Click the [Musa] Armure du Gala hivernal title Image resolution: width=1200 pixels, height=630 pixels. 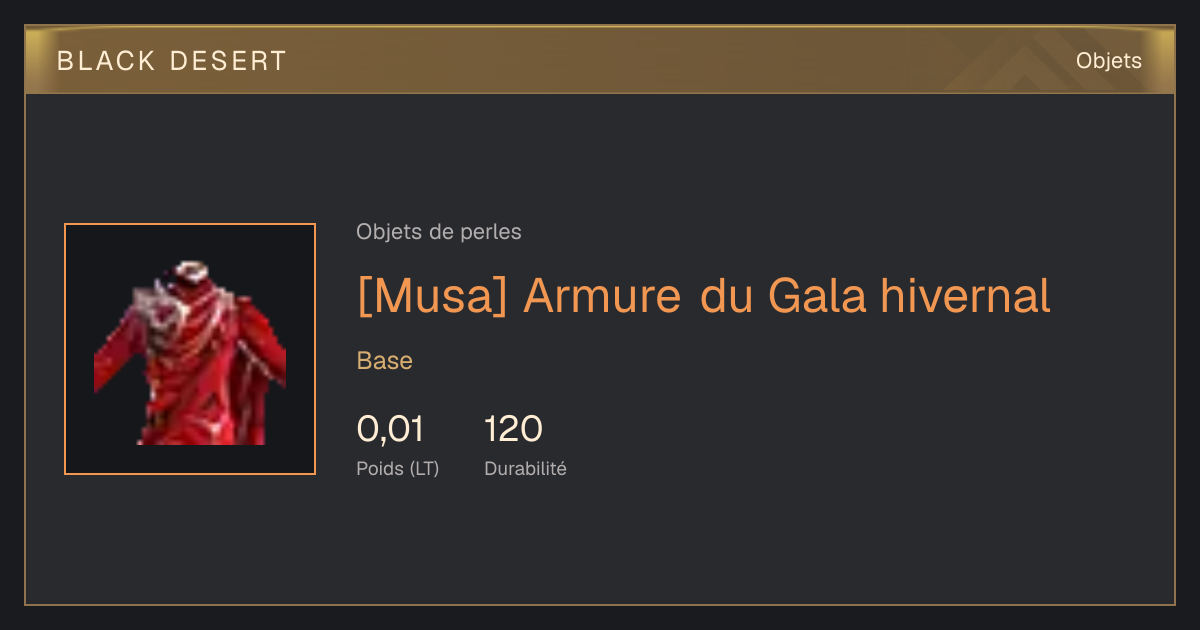click(x=704, y=296)
